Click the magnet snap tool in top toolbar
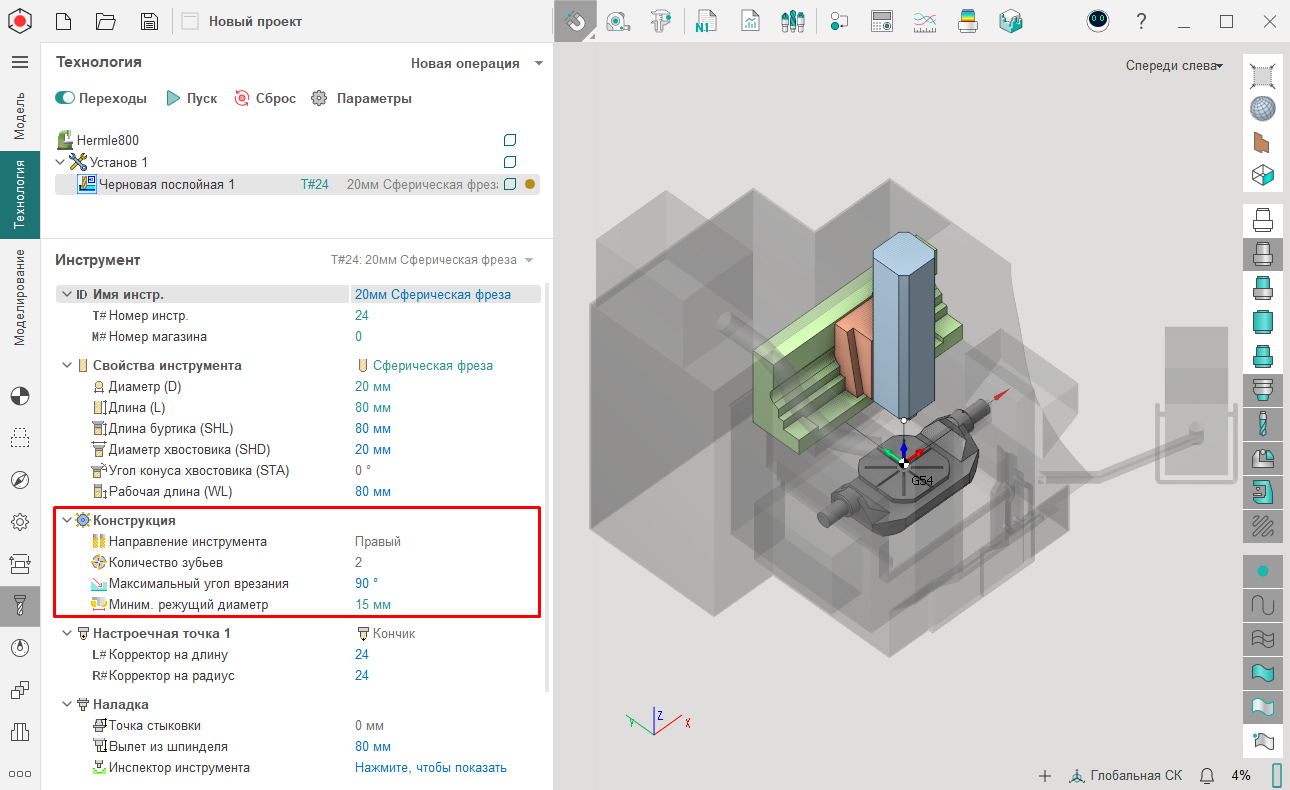The height and width of the screenshot is (790, 1290). coord(575,21)
